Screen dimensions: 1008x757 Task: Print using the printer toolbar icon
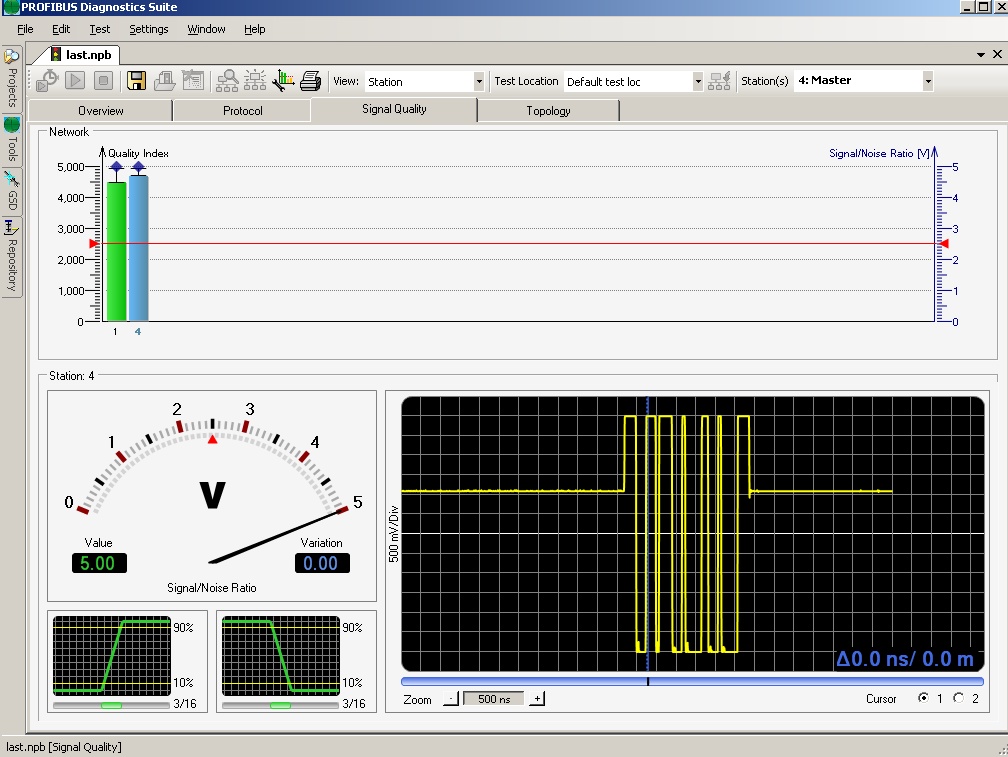[311, 81]
